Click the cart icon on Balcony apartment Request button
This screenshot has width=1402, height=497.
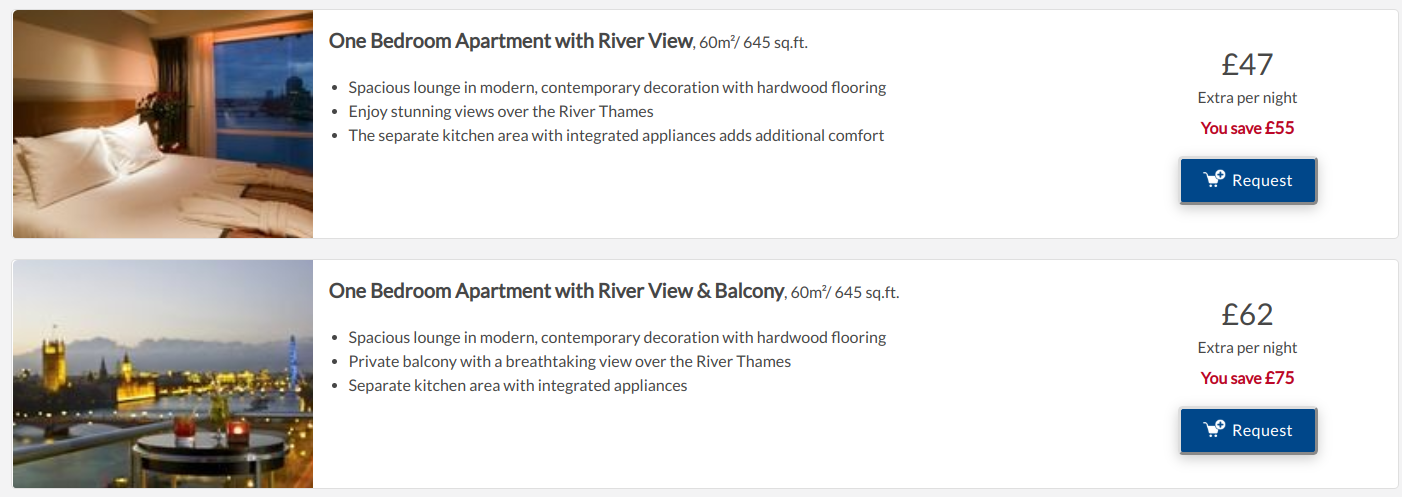[1214, 430]
